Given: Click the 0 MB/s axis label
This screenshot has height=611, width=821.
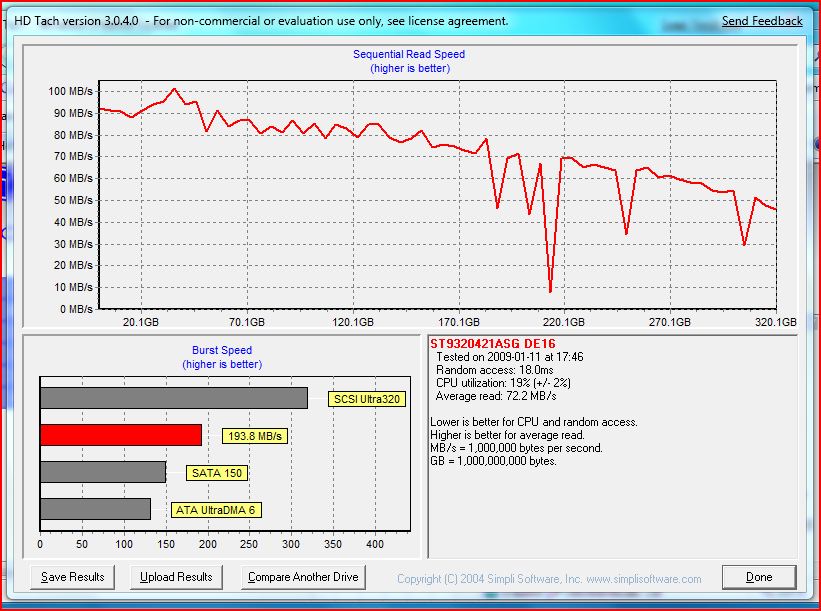Looking at the screenshot, I should click(76, 309).
